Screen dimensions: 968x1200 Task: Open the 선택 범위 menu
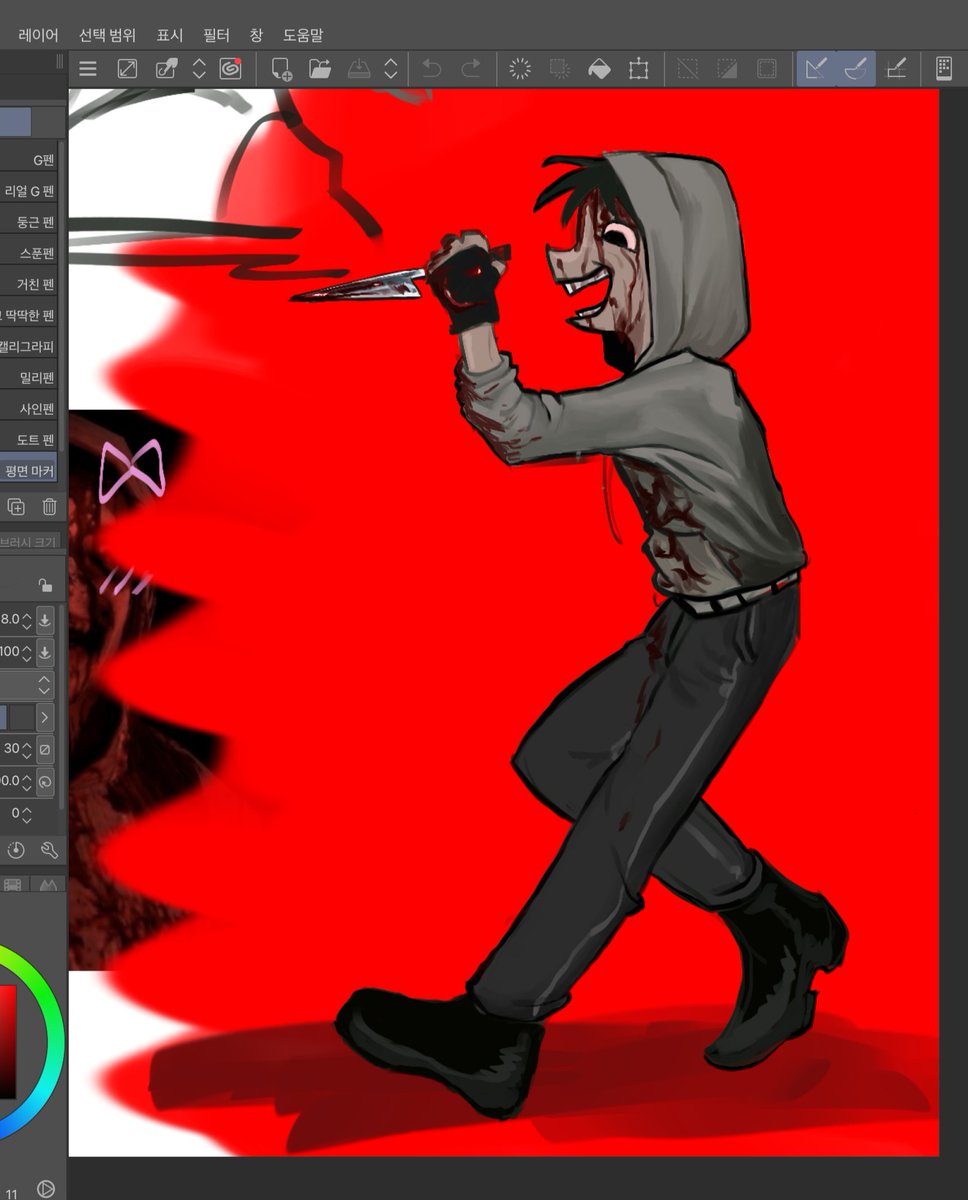click(x=107, y=35)
